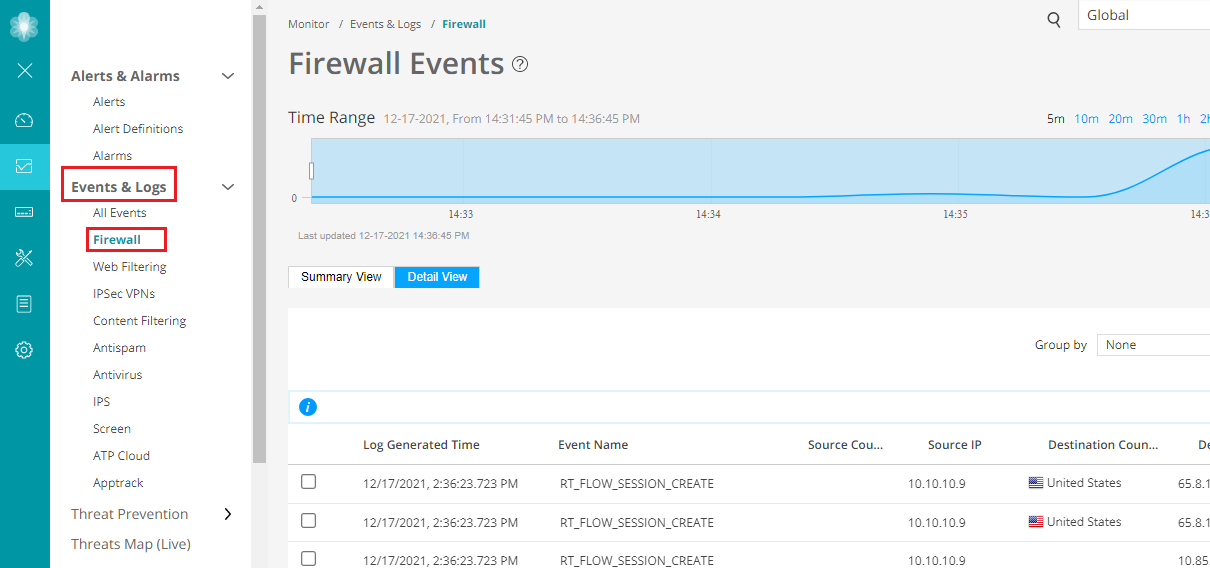Open the Reports document icon in sidebar
The width and height of the screenshot is (1210, 568).
coord(25,304)
